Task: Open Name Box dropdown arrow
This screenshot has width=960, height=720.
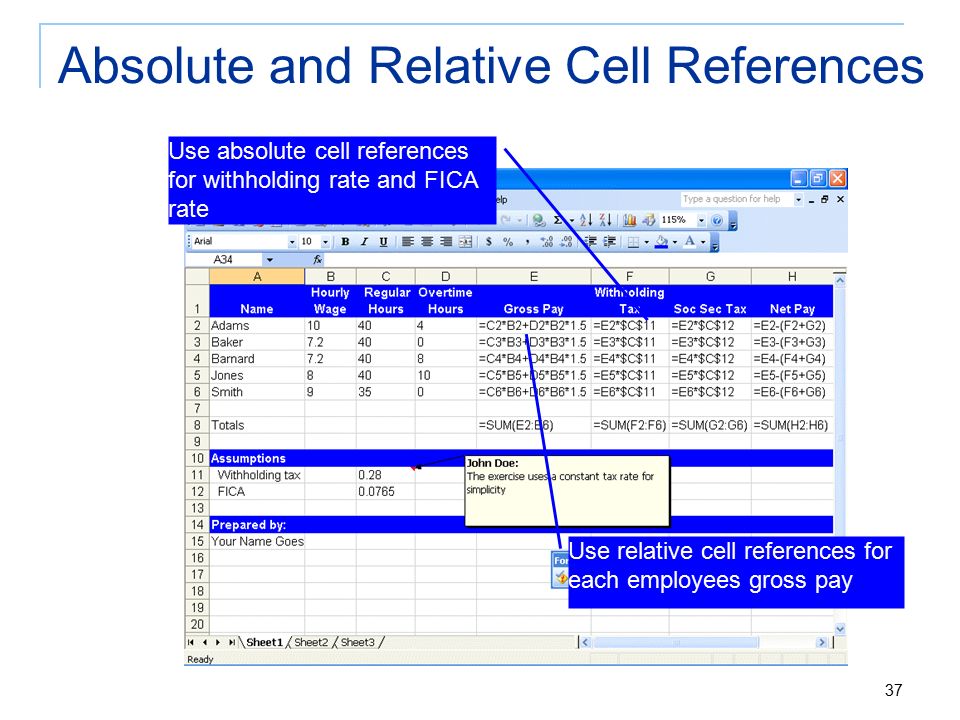Action: [x=269, y=260]
